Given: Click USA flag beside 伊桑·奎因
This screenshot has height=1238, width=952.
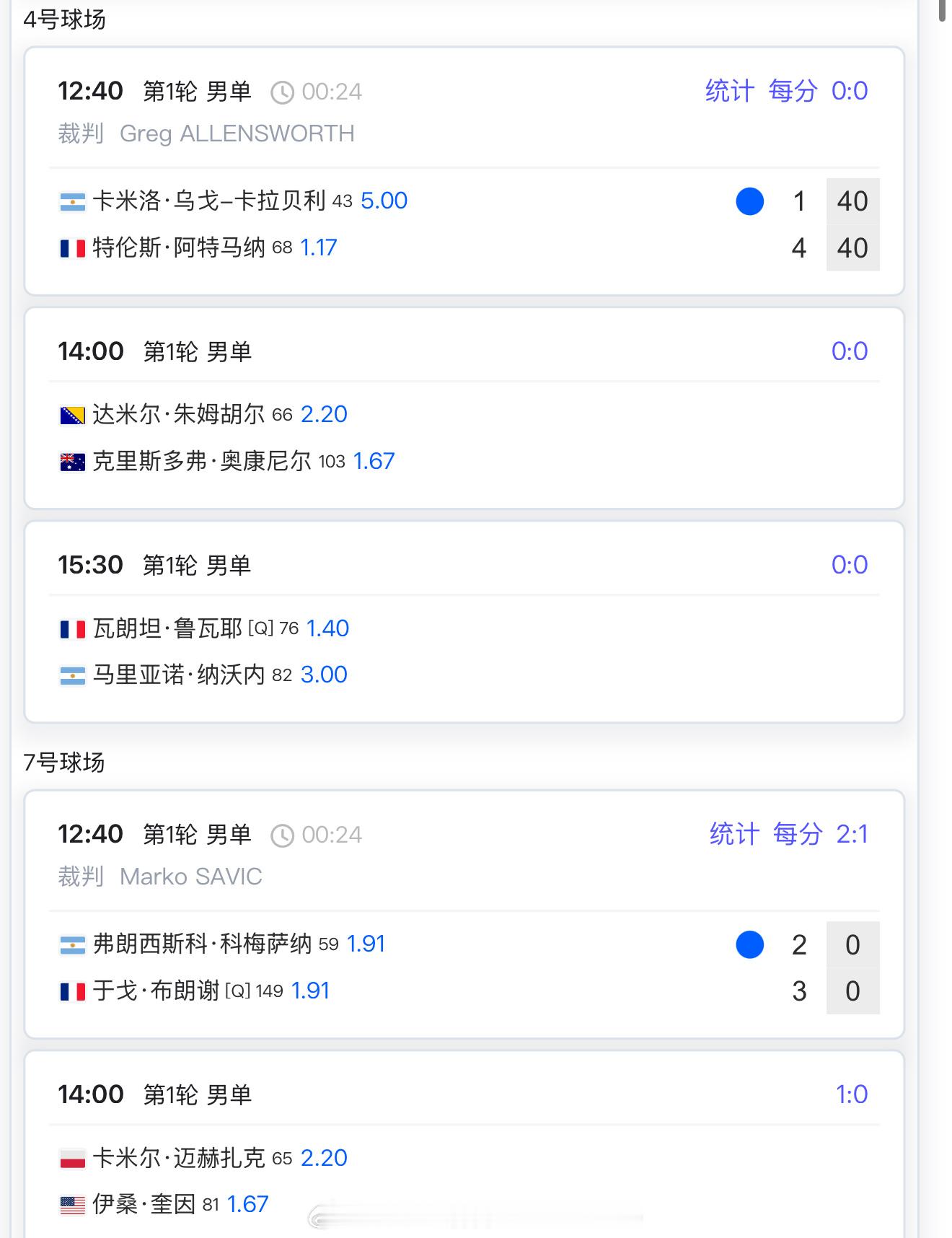Looking at the screenshot, I should coord(72,1205).
